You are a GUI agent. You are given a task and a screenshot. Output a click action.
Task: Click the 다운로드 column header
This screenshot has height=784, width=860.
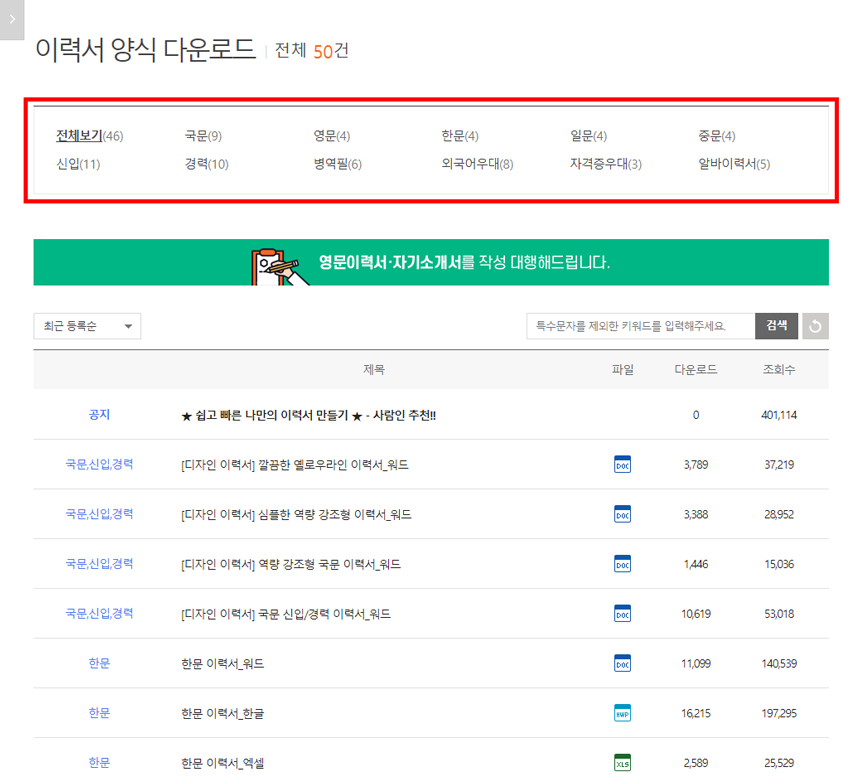(x=695, y=369)
